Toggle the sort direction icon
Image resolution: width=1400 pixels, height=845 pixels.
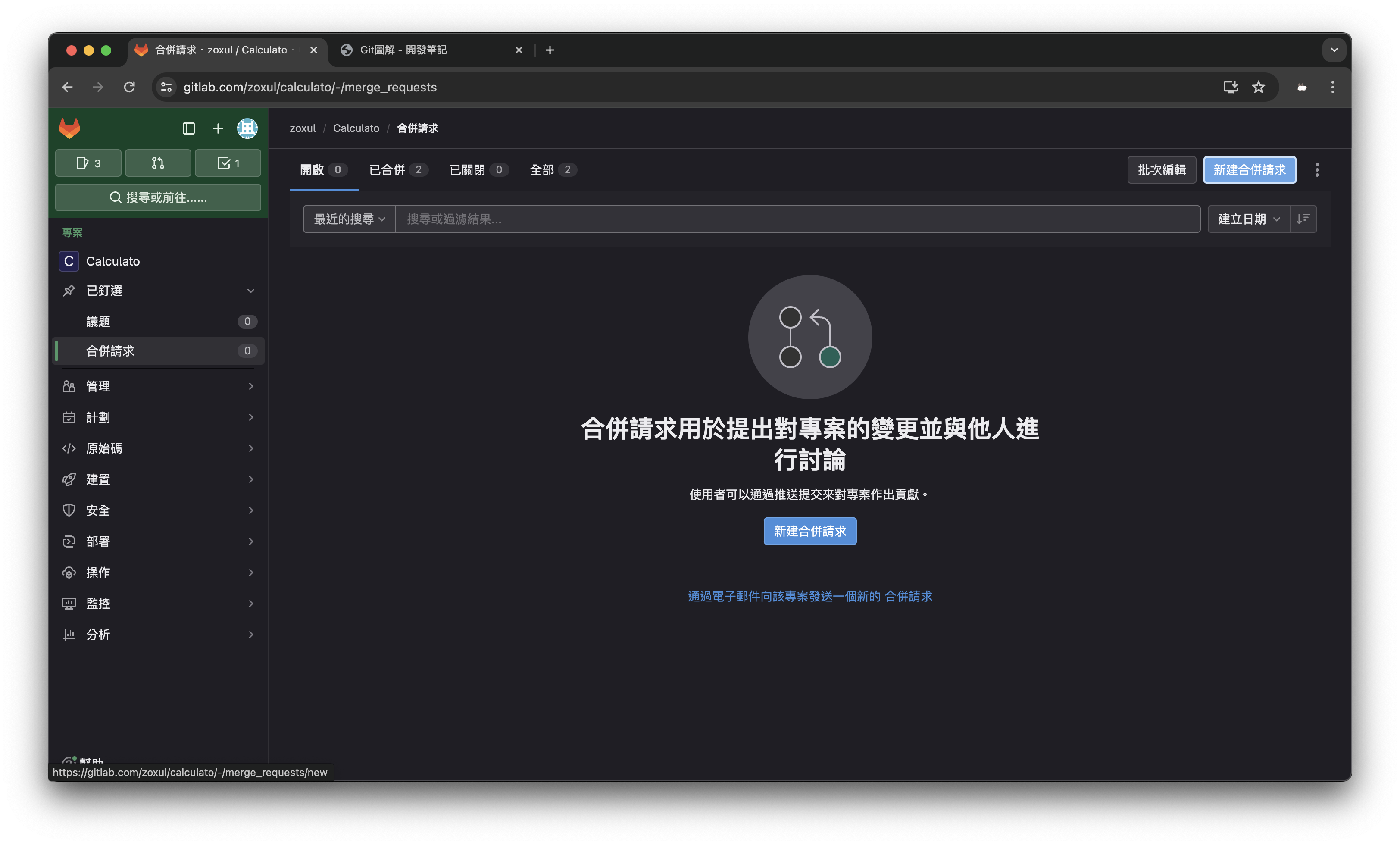1303,219
